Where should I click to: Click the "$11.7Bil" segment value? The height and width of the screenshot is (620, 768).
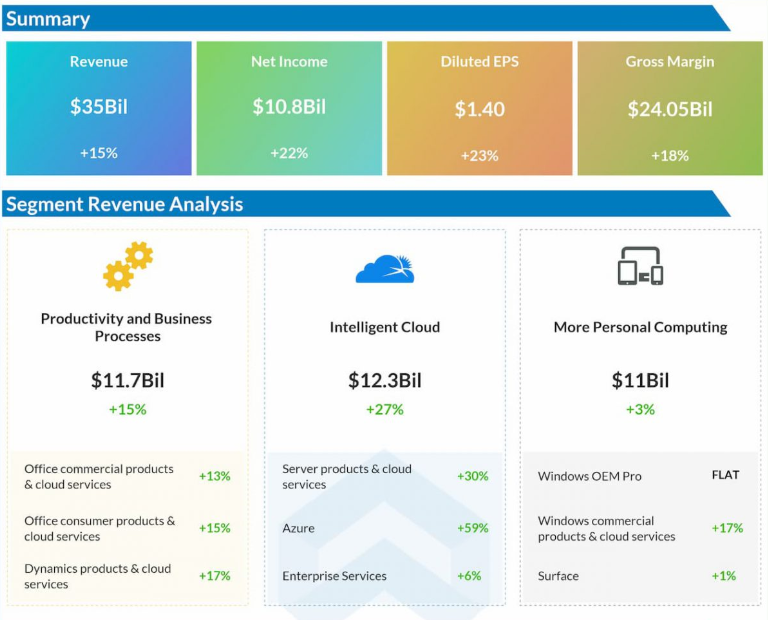coord(127,380)
